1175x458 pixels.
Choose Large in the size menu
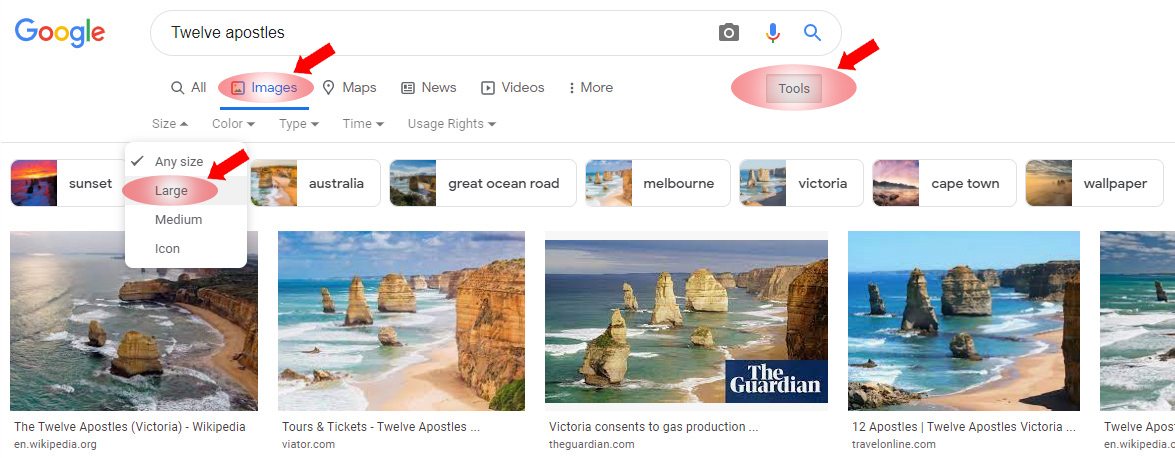171,191
